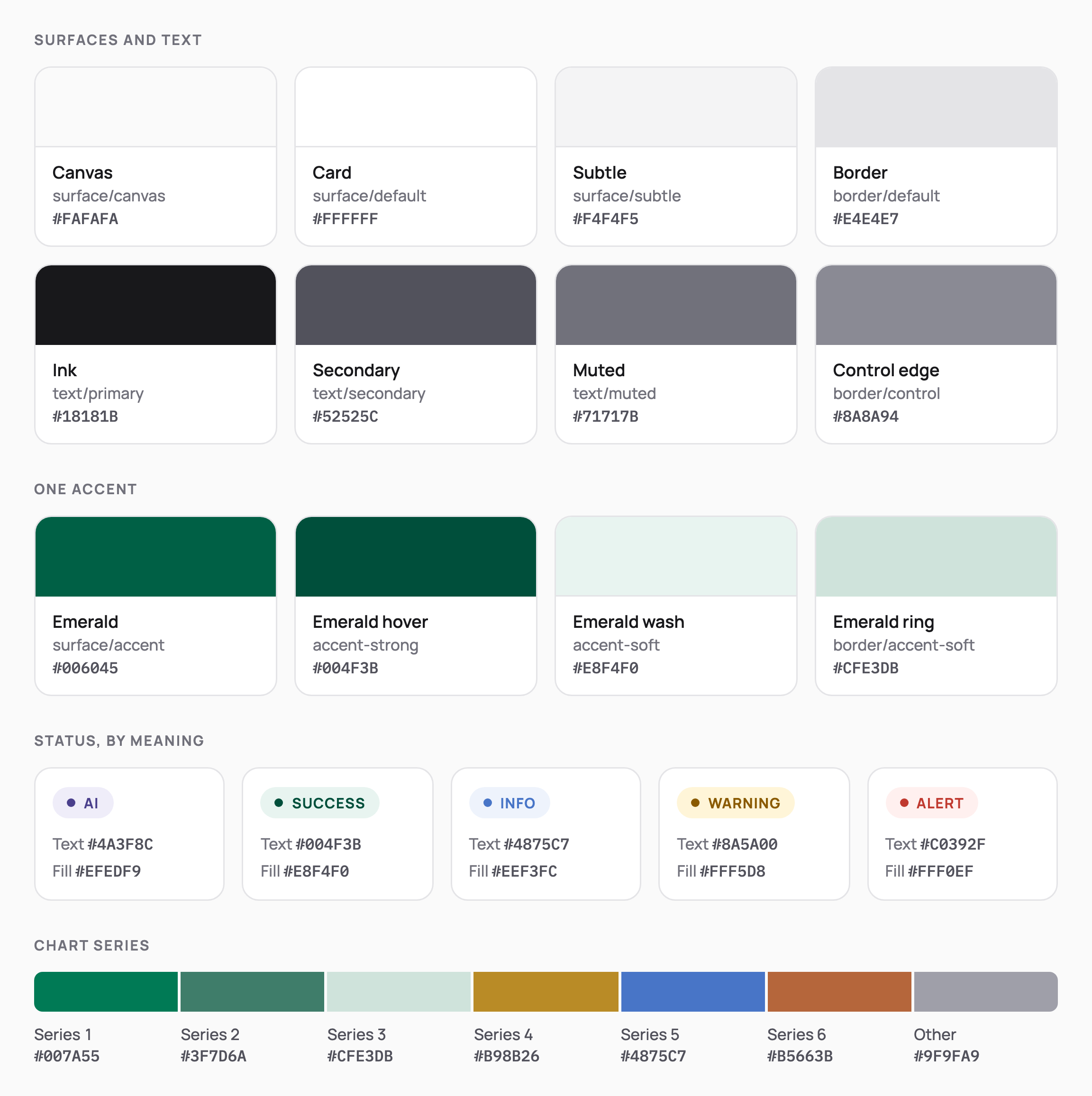Pick the Subtle surface swatch
The height and width of the screenshot is (1096, 1092).
click(x=675, y=107)
